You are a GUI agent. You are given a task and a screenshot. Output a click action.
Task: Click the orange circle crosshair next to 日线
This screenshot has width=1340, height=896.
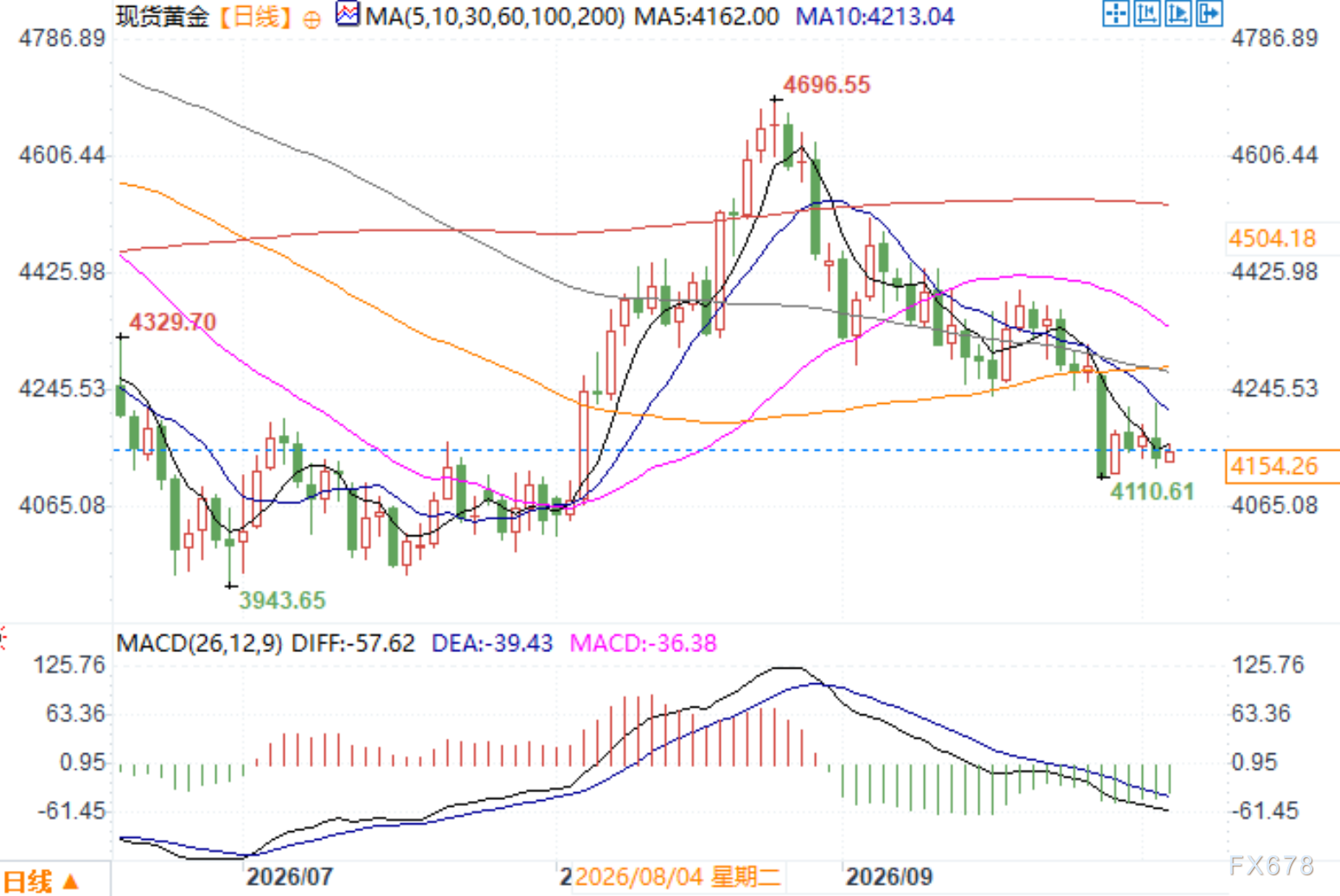pos(312,19)
